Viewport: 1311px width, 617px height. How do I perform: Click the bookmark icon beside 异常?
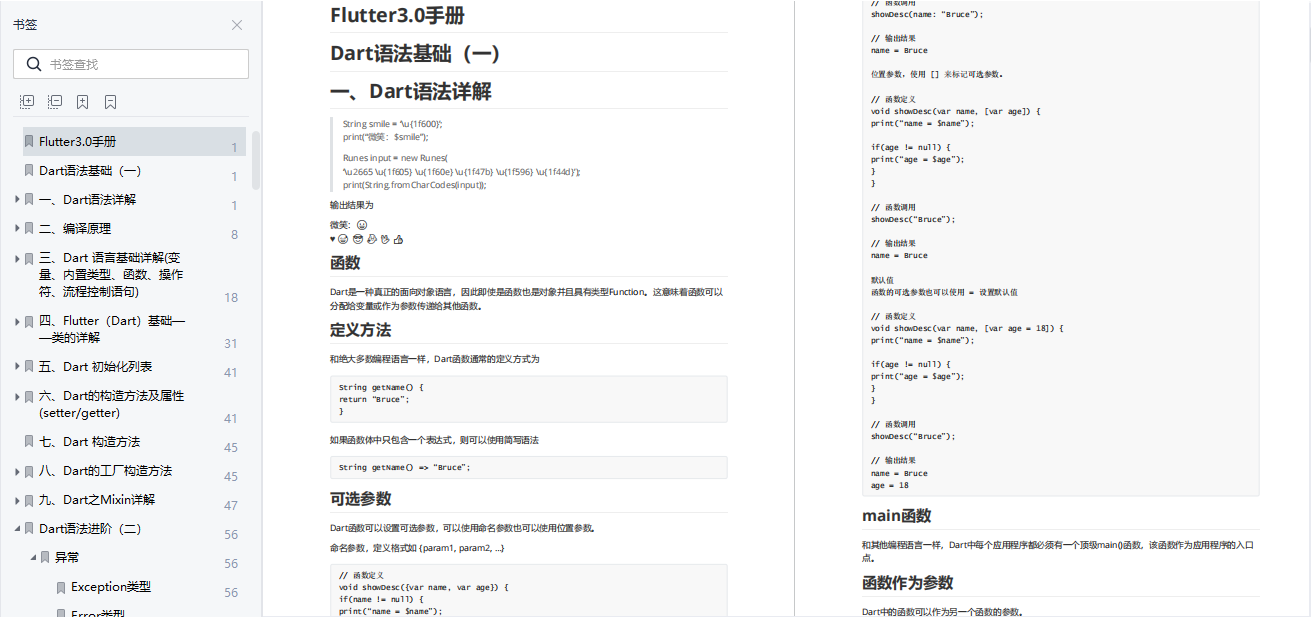click(x=46, y=557)
